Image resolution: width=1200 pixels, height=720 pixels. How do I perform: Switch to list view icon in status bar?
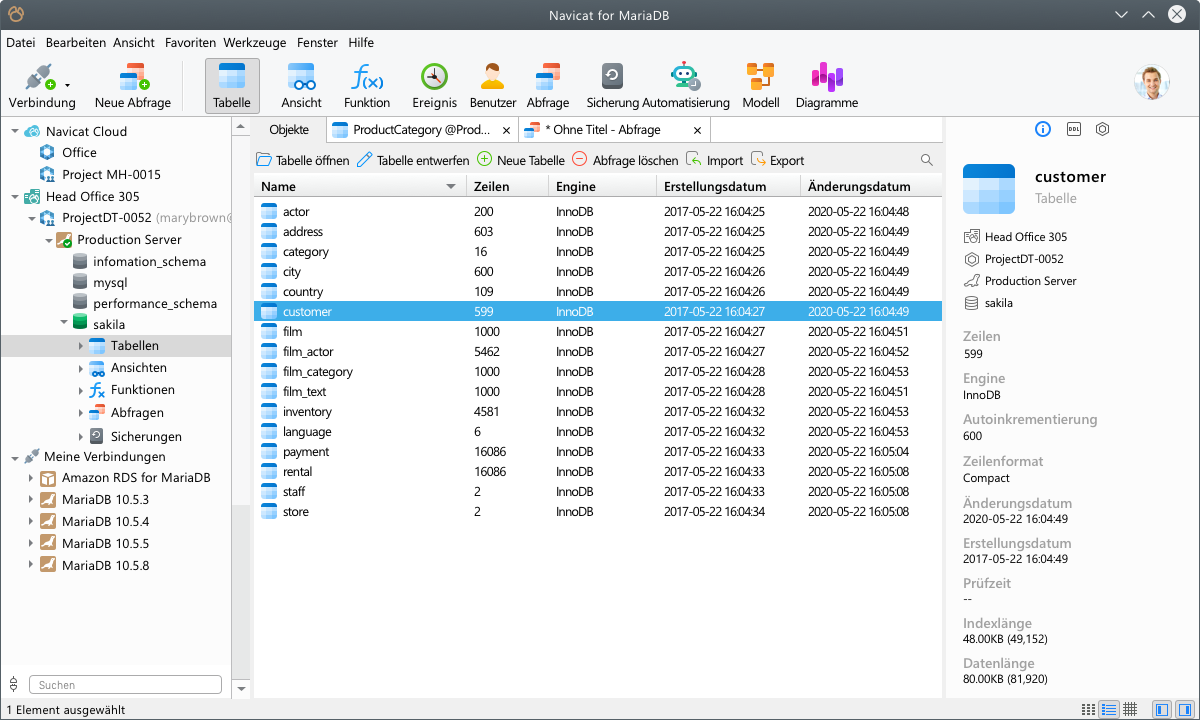[x=1089, y=709]
